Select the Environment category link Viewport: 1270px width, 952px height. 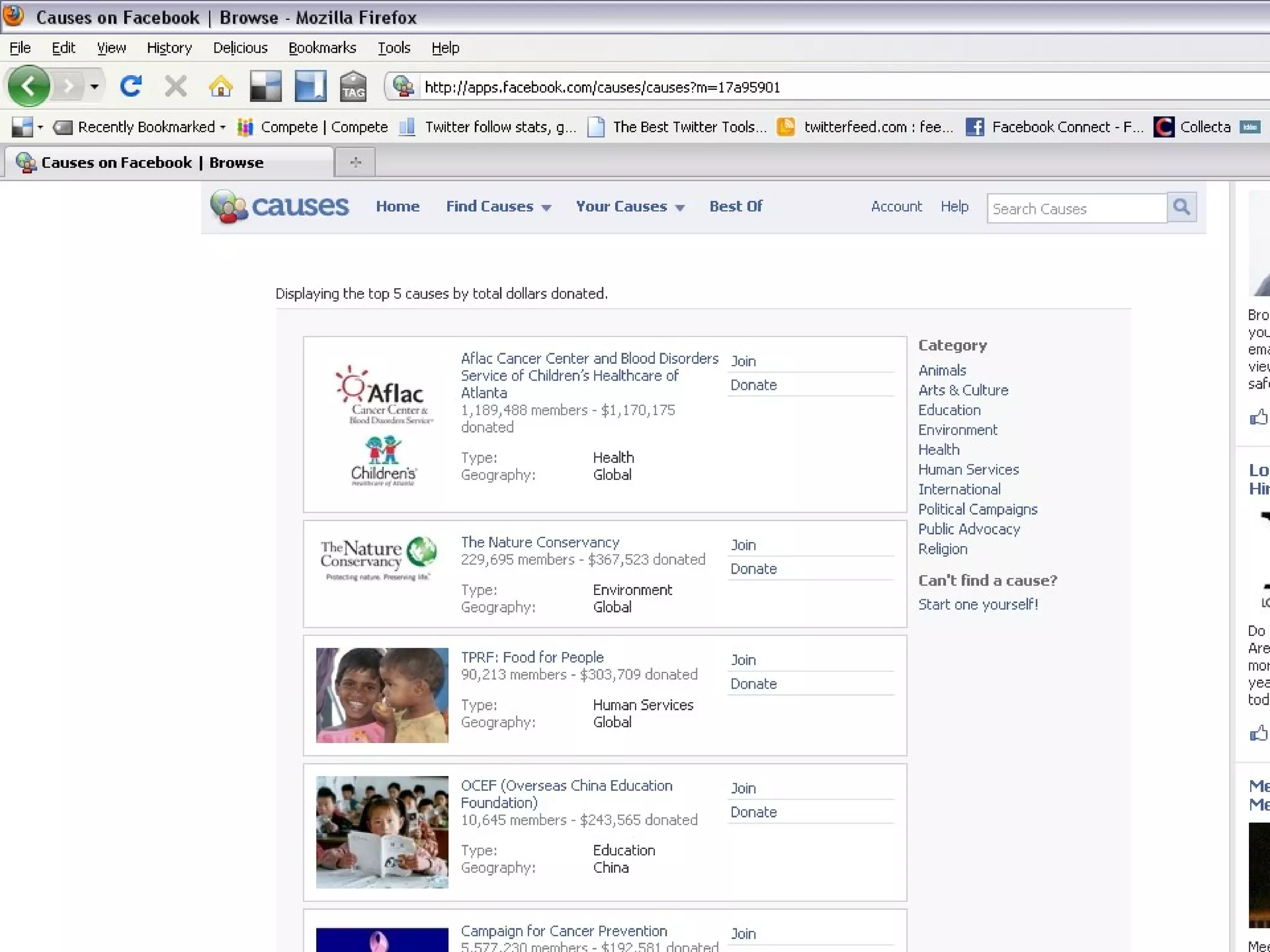point(957,430)
